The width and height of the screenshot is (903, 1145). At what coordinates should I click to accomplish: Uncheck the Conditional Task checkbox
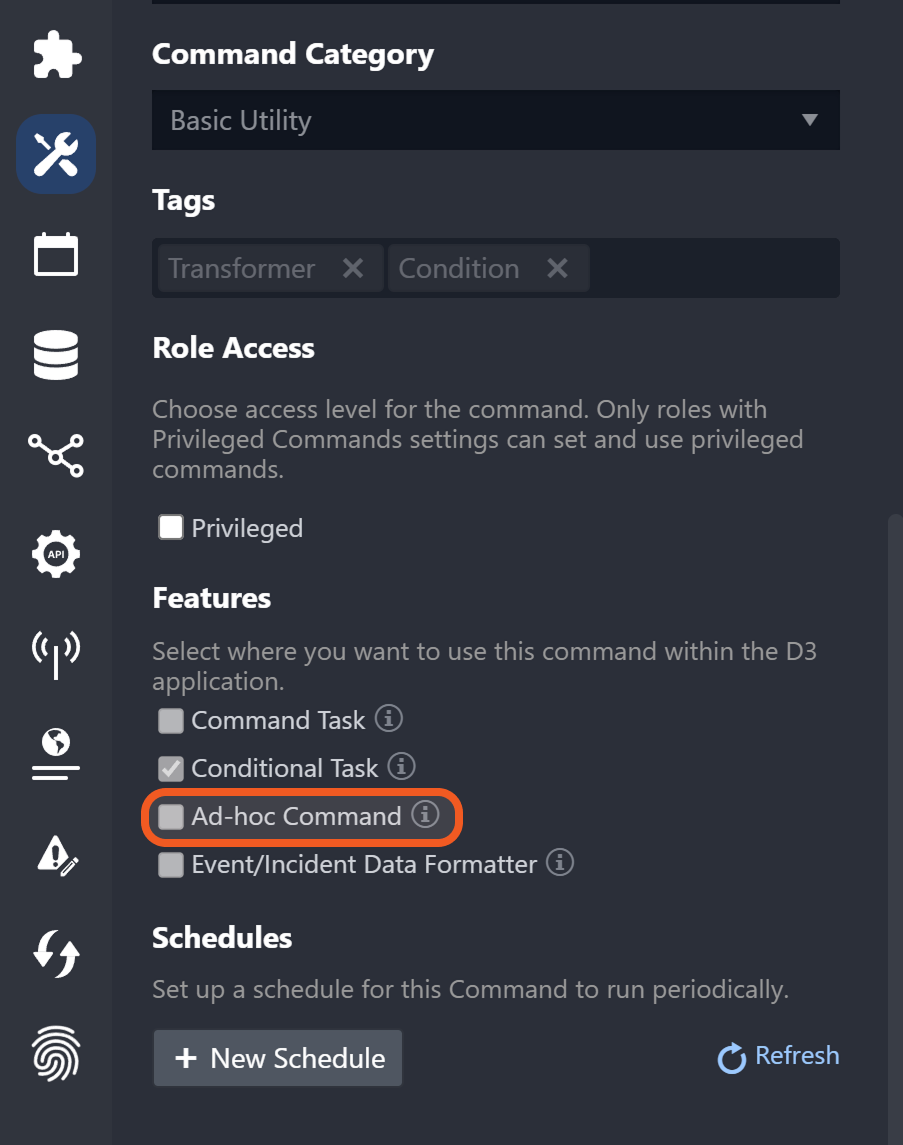coord(171,768)
